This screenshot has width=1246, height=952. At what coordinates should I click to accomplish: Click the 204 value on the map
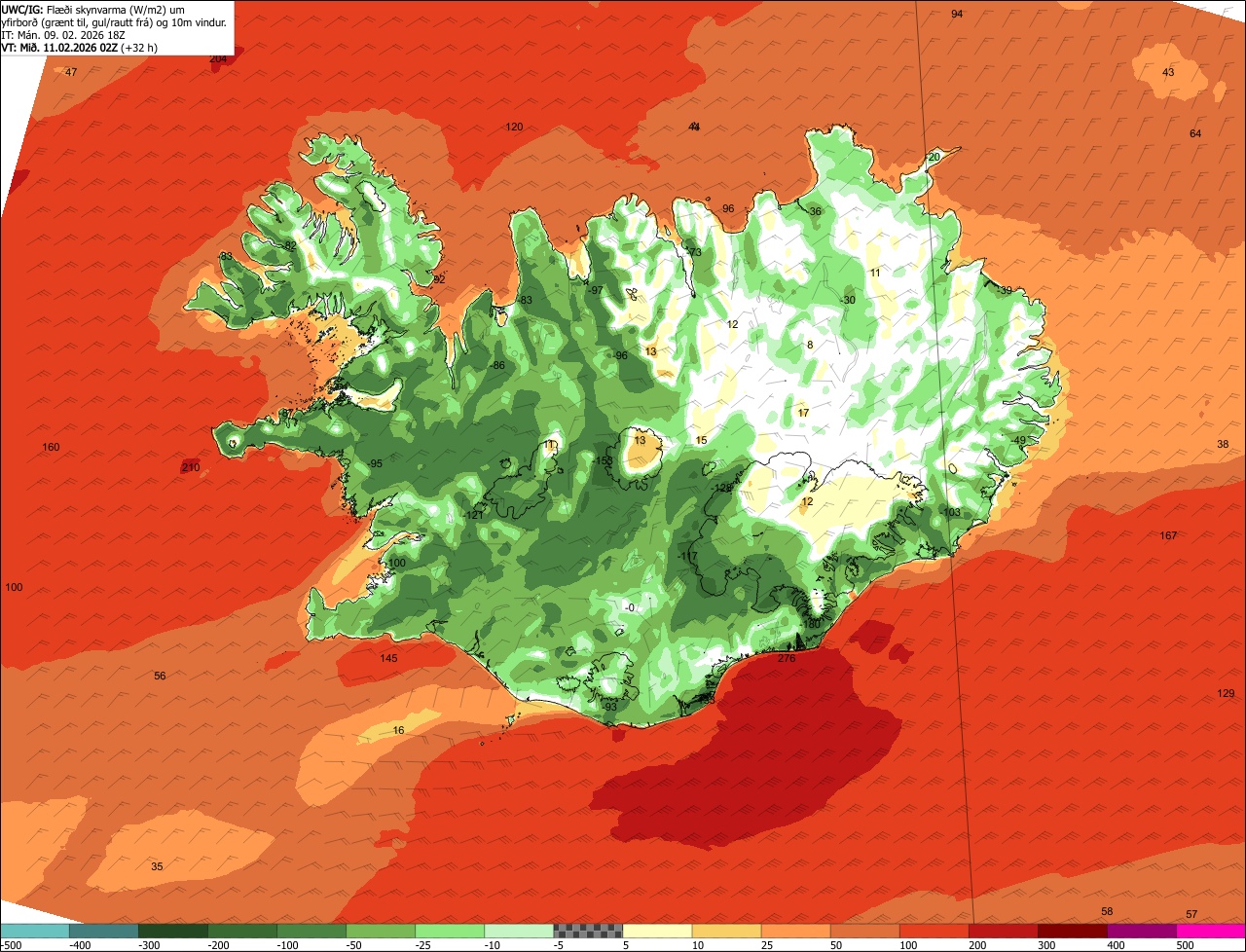click(218, 58)
